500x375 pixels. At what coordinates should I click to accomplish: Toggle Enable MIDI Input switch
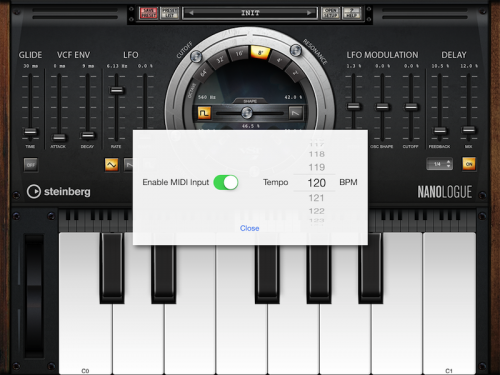(x=226, y=182)
